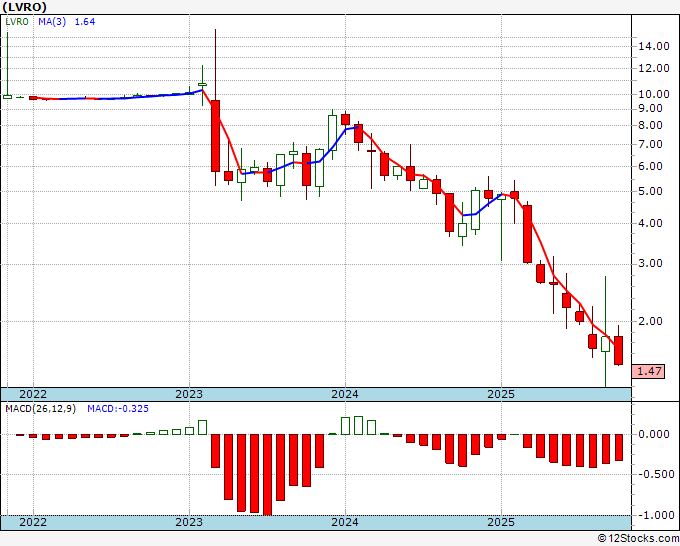
Task: Click the 14.00 price axis label
Action: [x=654, y=46]
